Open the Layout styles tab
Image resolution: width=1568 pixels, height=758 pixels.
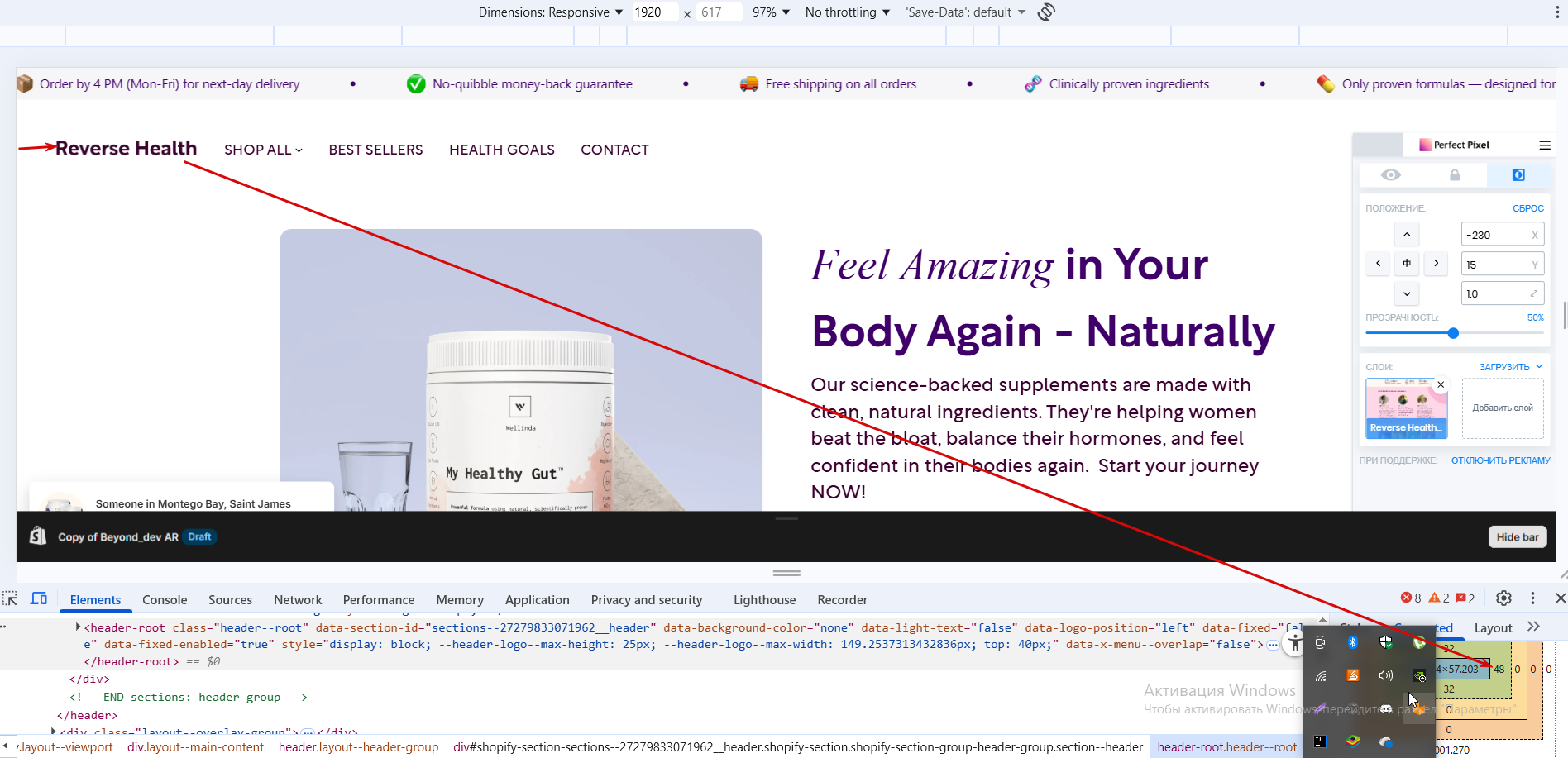1493,628
